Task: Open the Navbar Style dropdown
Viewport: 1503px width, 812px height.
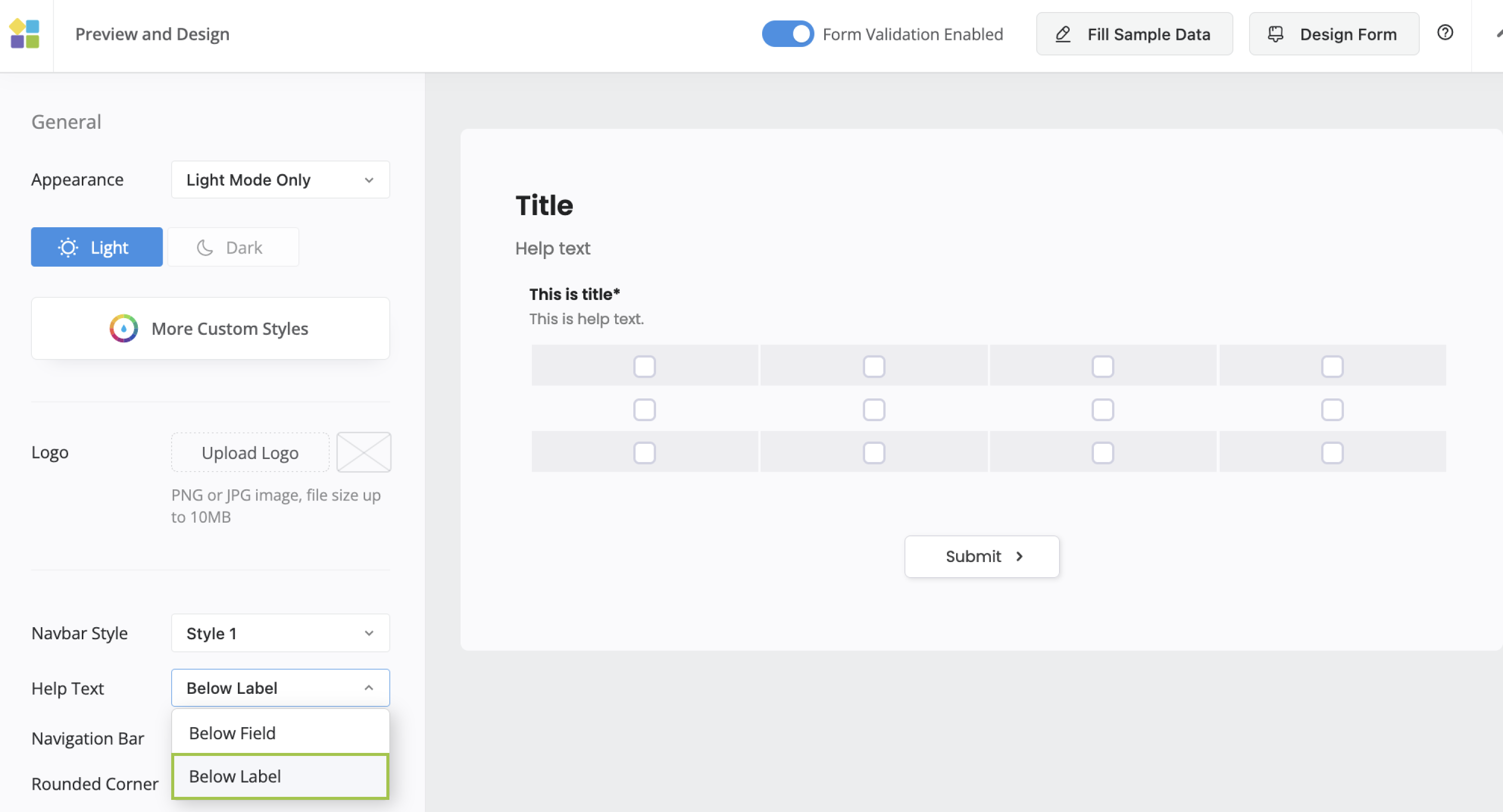Action: 280,633
